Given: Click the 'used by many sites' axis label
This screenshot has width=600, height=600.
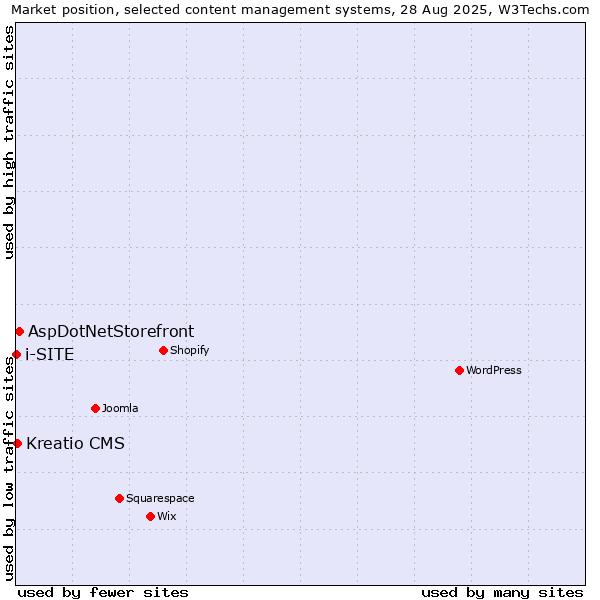Looking at the screenshot, I should (502, 593).
